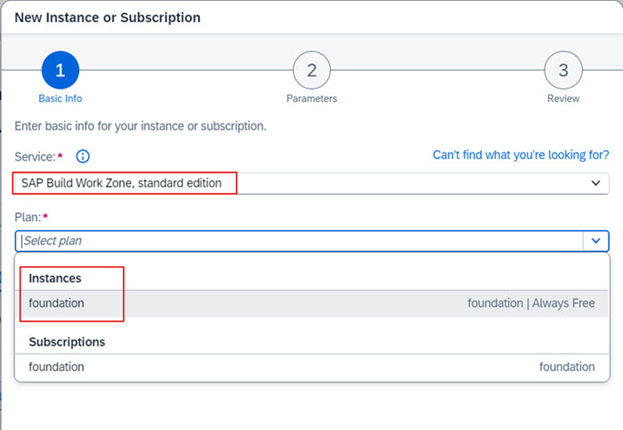Collapse the Plan dropdown arrow

[x=596, y=240]
